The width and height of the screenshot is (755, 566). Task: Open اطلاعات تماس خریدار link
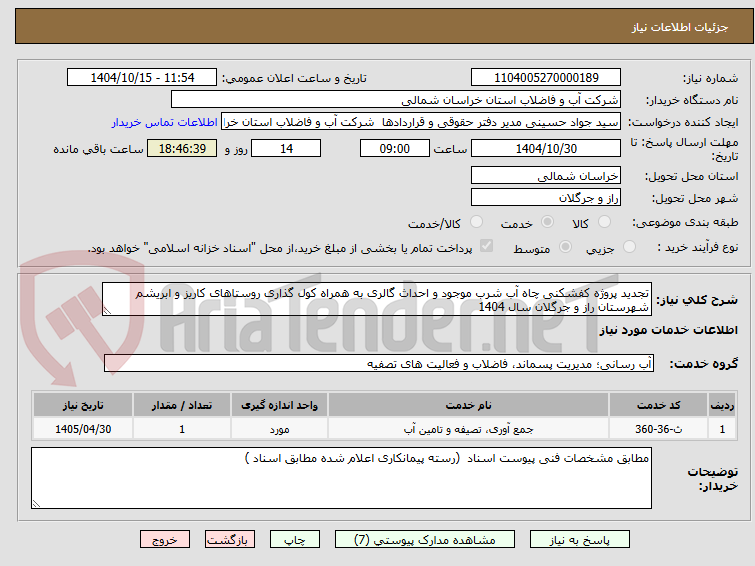pos(165,122)
